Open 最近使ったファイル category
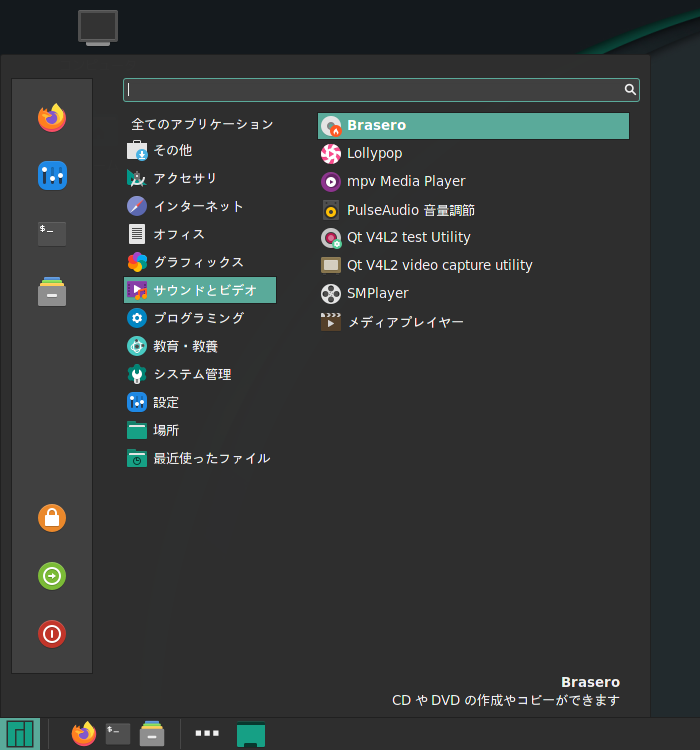 click(x=200, y=458)
